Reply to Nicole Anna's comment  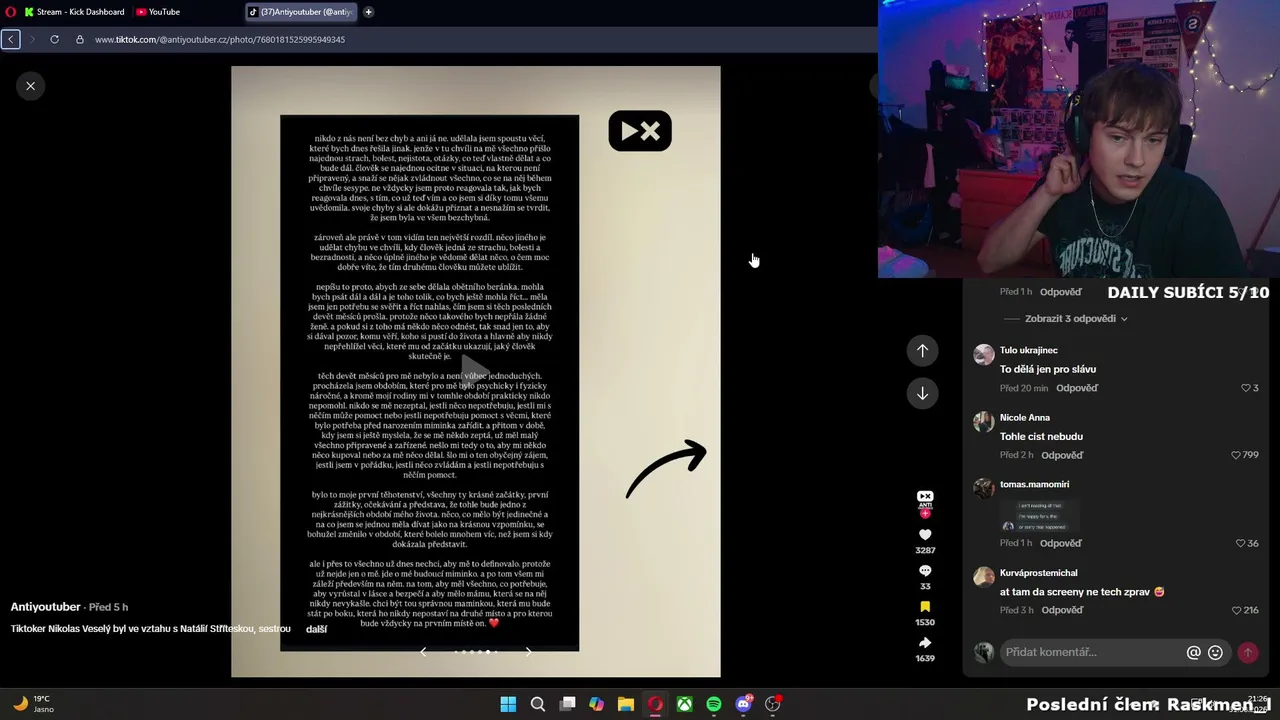click(x=1062, y=455)
